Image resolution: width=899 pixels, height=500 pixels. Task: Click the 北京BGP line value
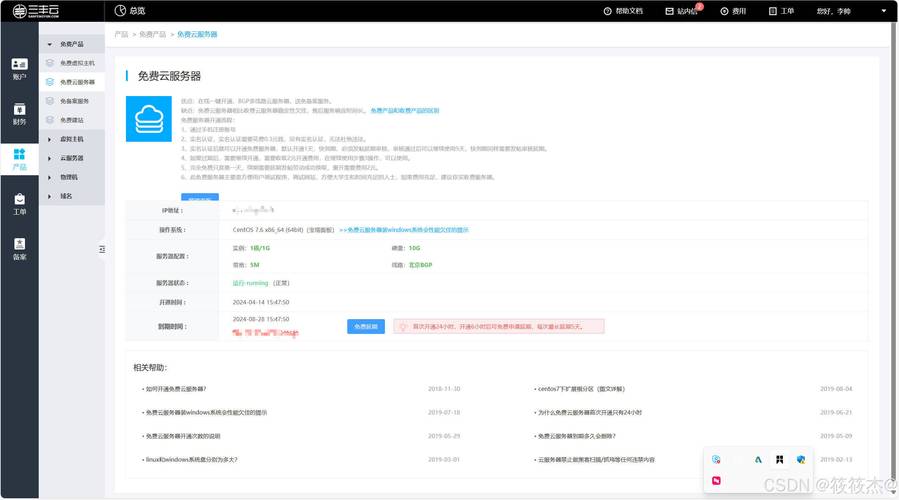tap(420, 265)
